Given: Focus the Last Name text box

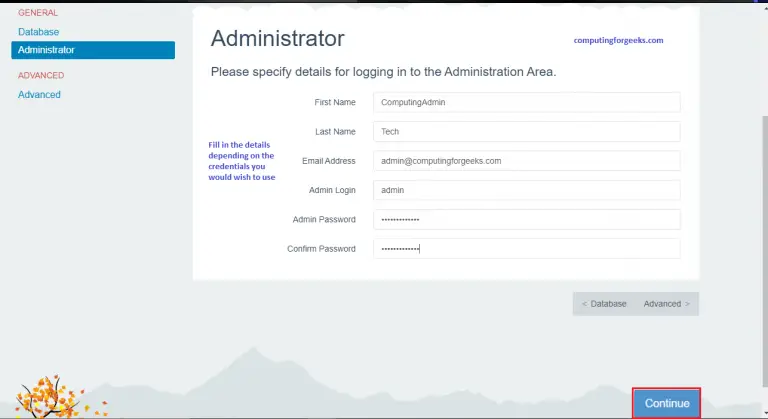Looking at the screenshot, I should pos(526,131).
